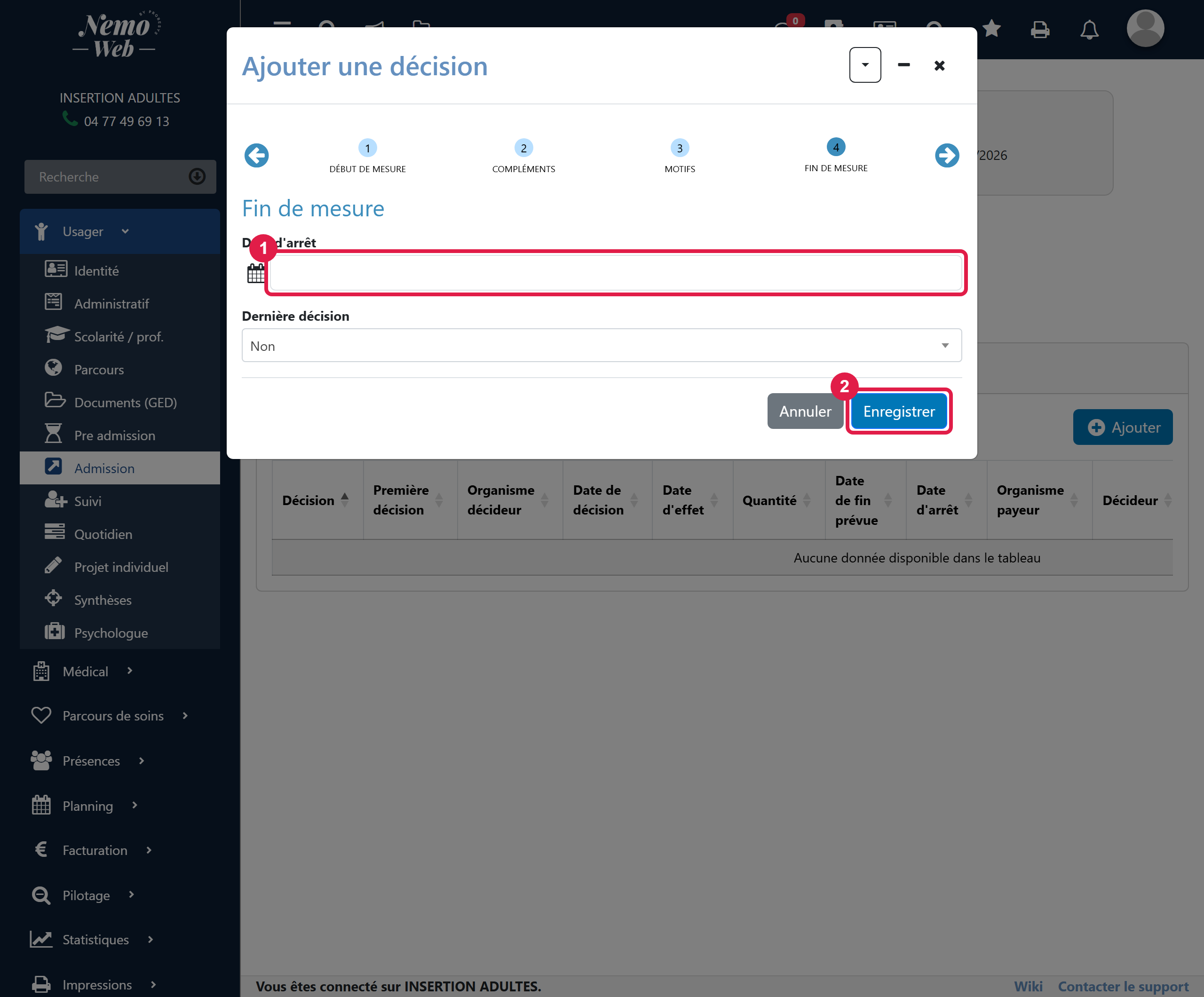Expand Parcours de soins menu
This screenshot has height=997, width=1204.
click(120, 715)
